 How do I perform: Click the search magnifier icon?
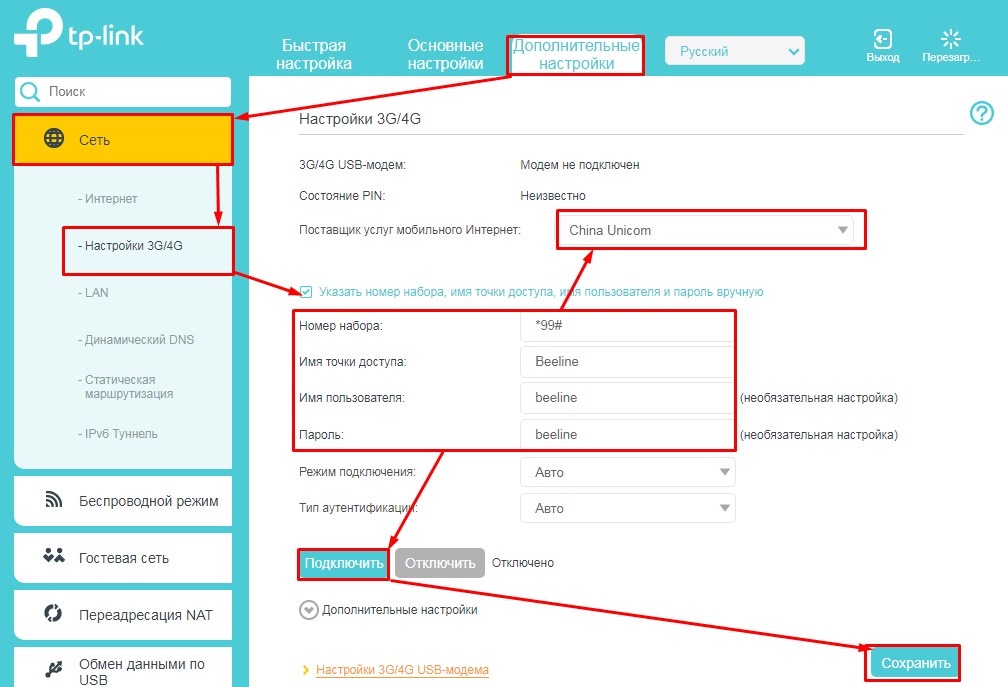30,92
